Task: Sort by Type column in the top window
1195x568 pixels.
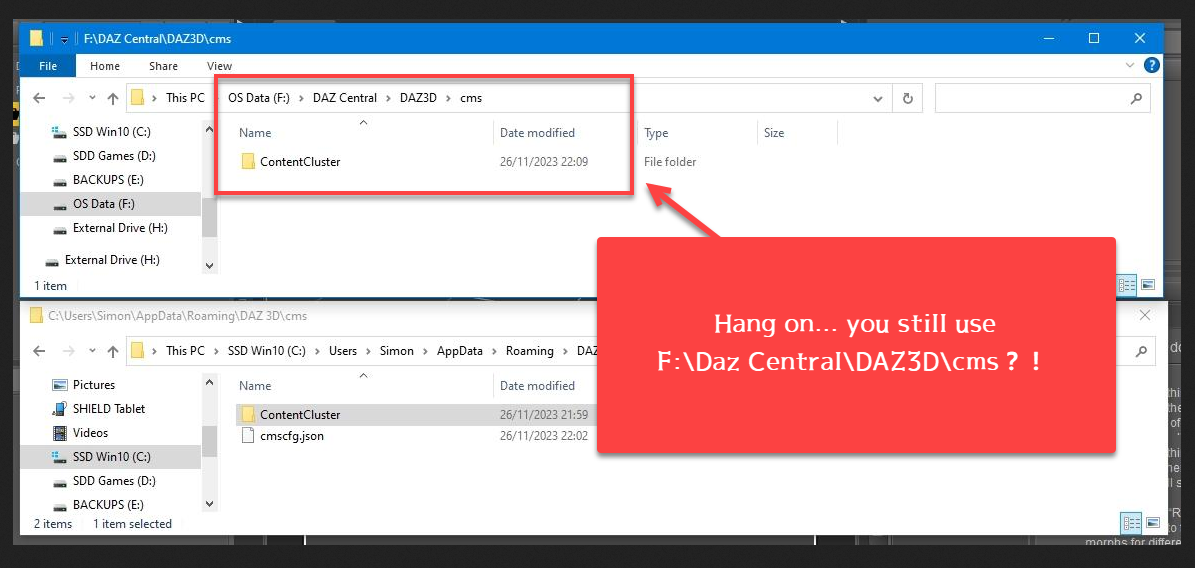Action: pos(656,133)
